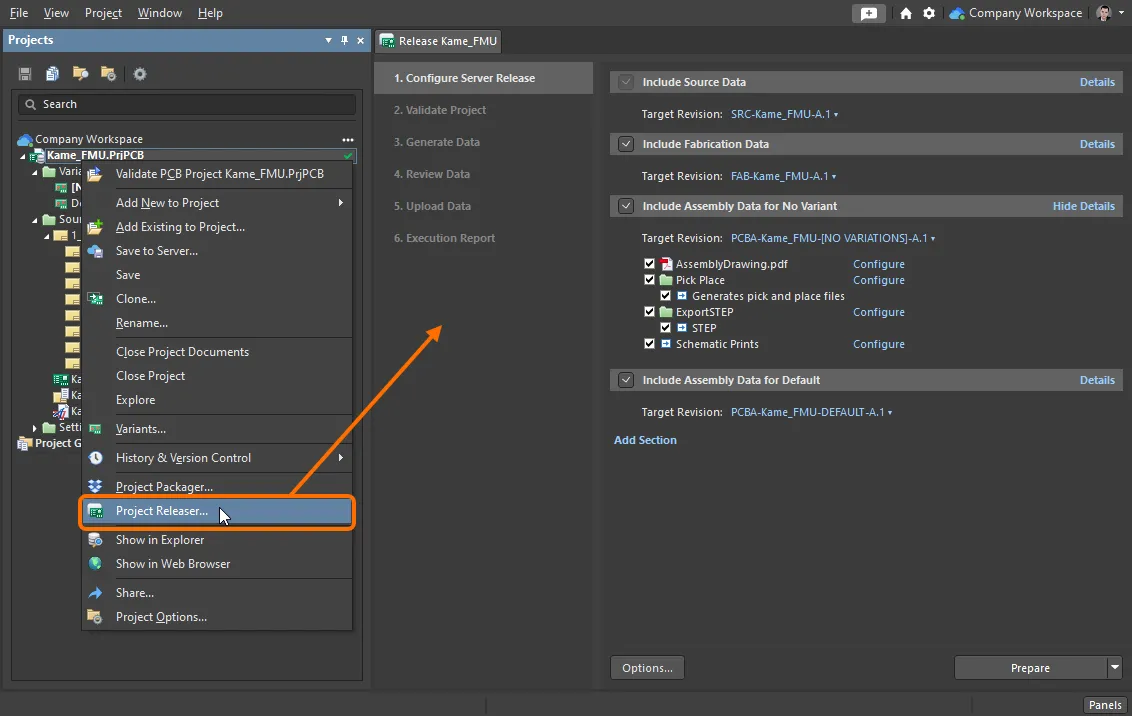The height and width of the screenshot is (716, 1132).
Task: Go to the Home page icon
Action: click(x=905, y=13)
